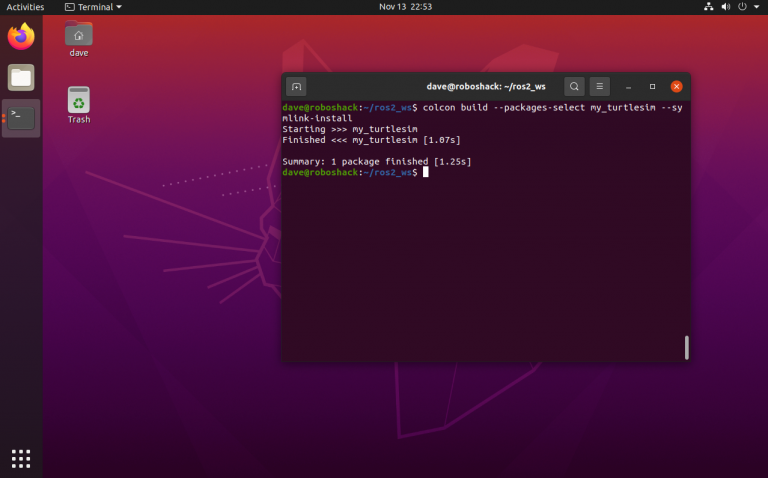Open the Files manager in dock

point(21,78)
